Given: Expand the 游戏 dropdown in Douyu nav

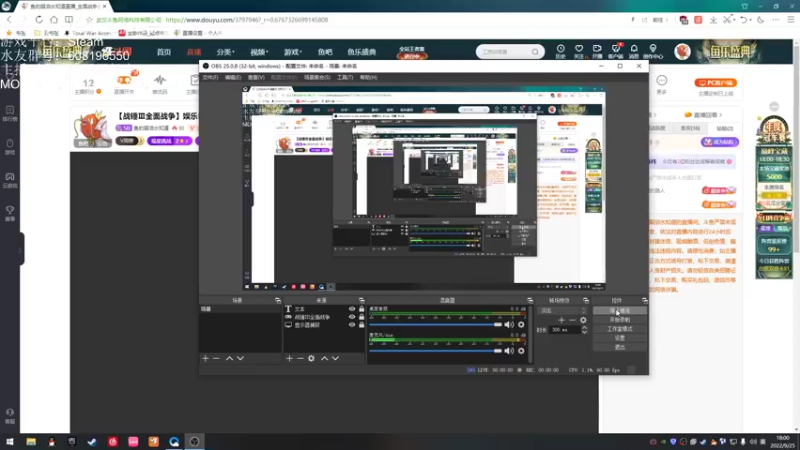Looking at the screenshot, I should tap(293, 52).
